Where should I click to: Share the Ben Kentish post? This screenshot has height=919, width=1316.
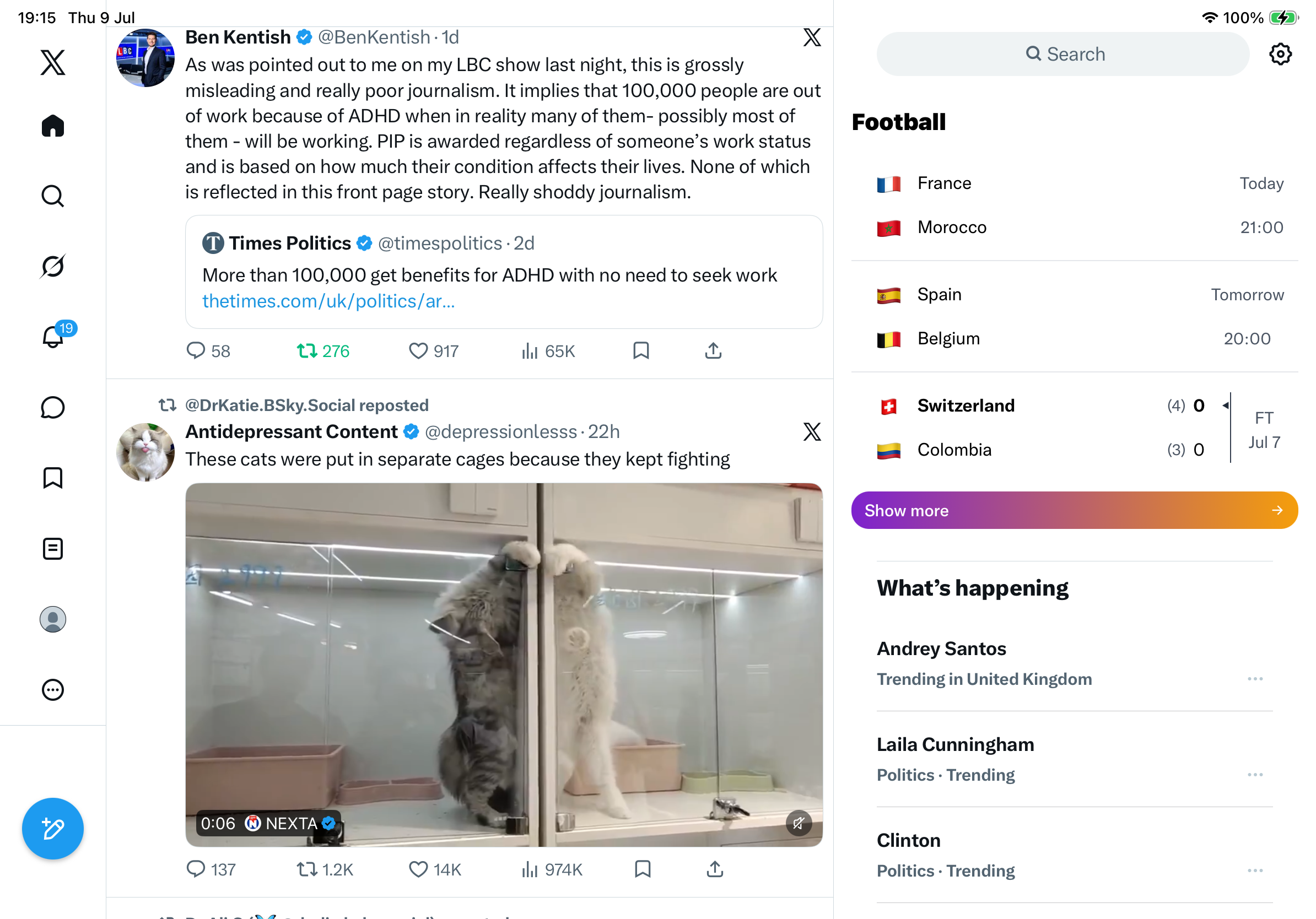[x=713, y=350]
